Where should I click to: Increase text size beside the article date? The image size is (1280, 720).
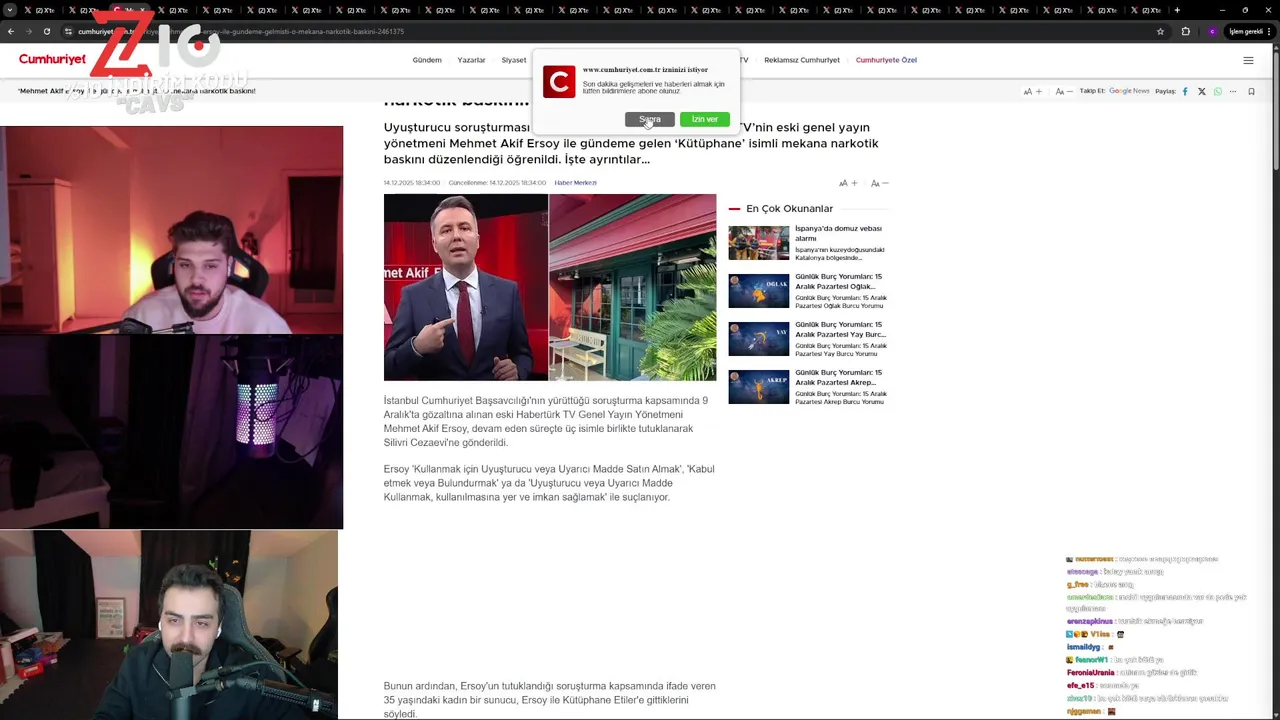(x=848, y=183)
